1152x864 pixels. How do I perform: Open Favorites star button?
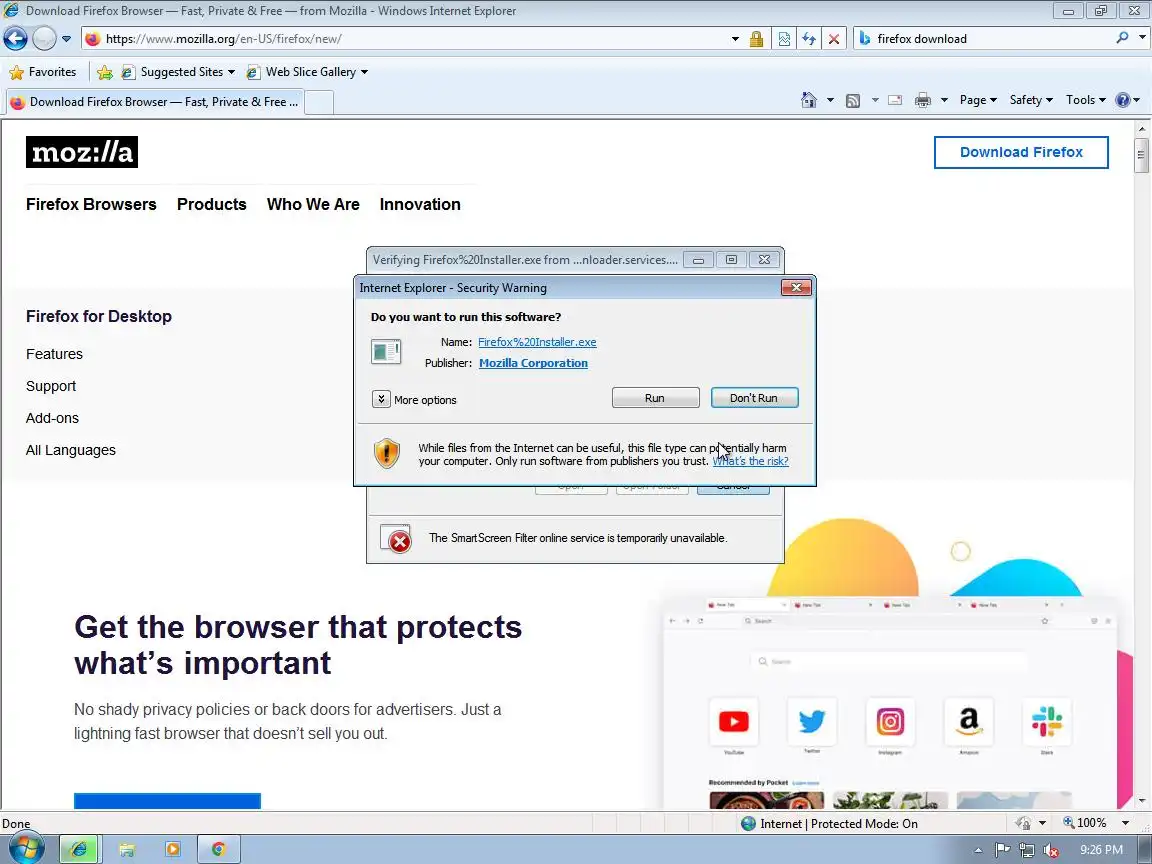43,72
